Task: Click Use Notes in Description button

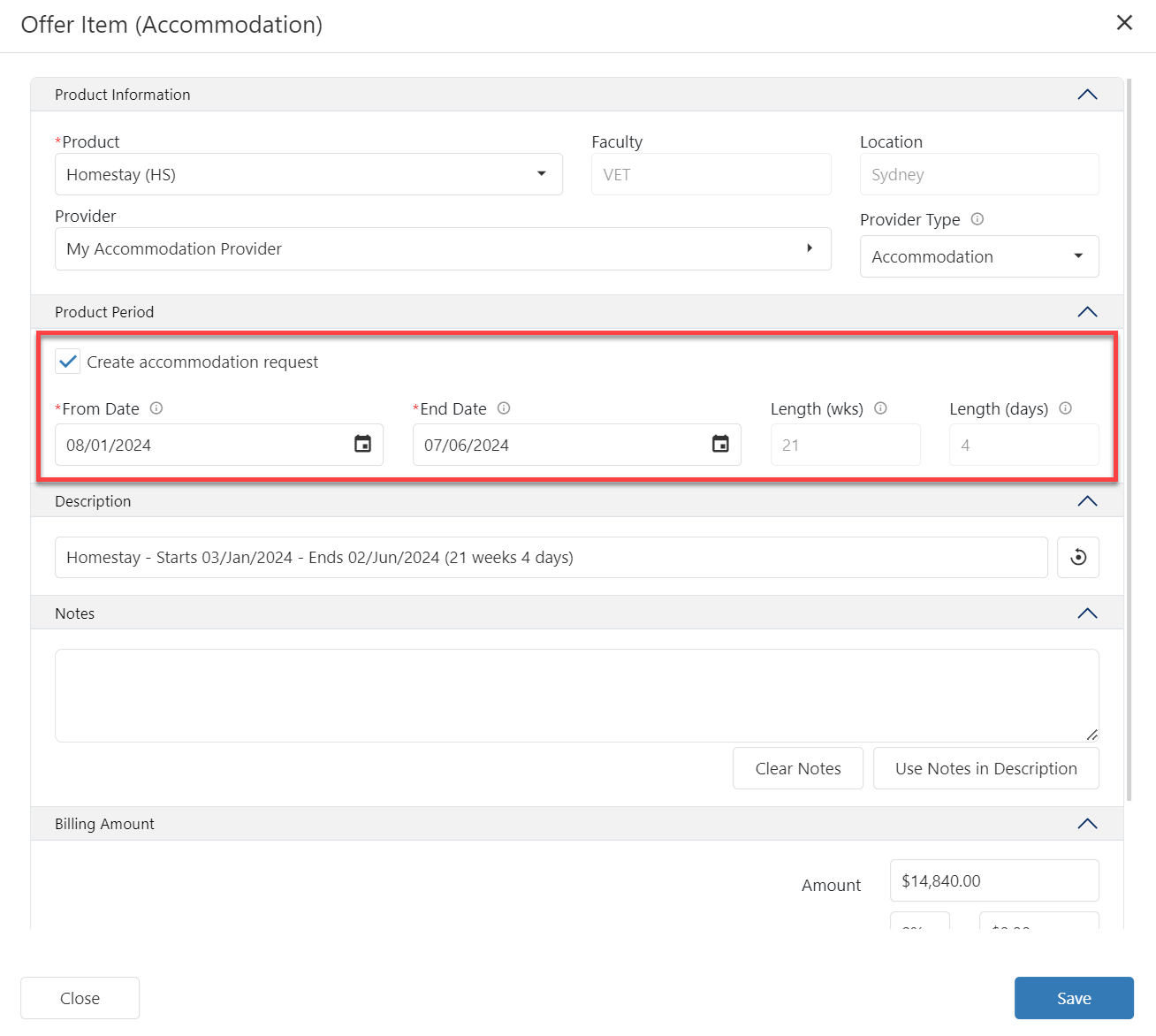Action: [x=985, y=768]
